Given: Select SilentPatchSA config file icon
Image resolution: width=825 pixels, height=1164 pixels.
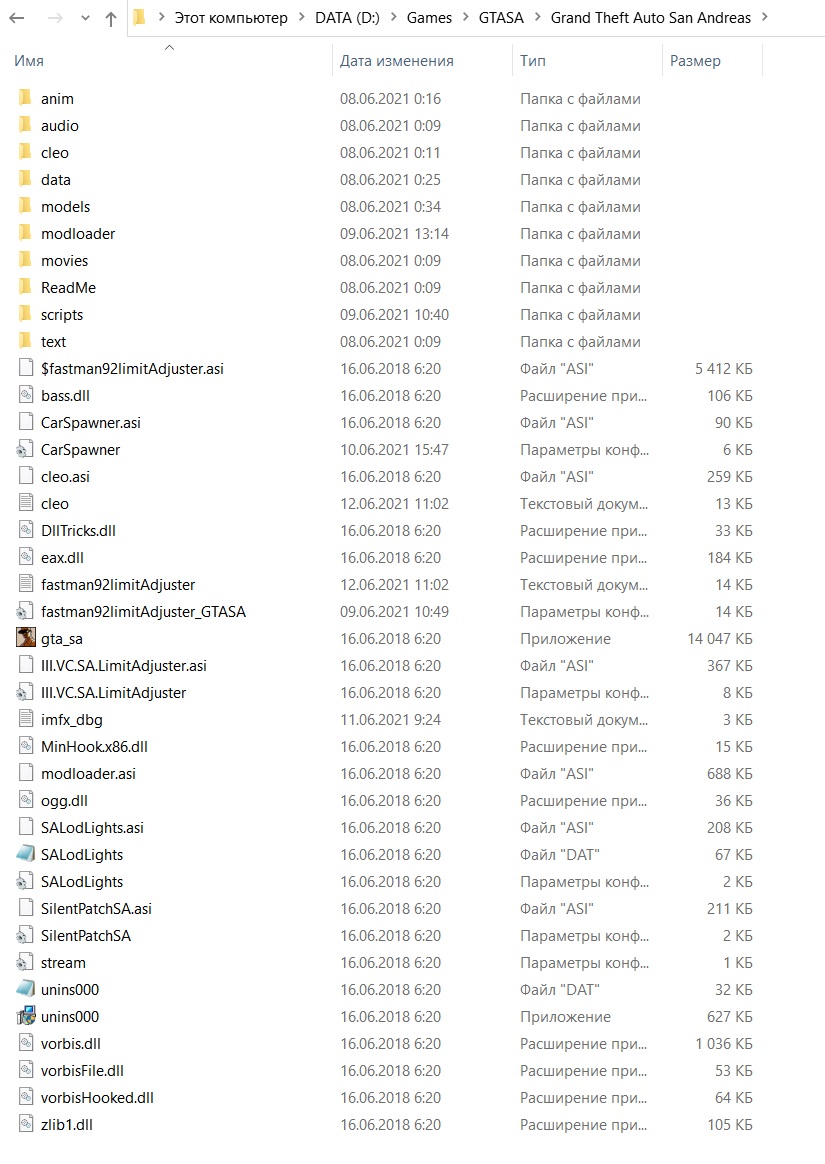Looking at the screenshot, I should coord(25,935).
